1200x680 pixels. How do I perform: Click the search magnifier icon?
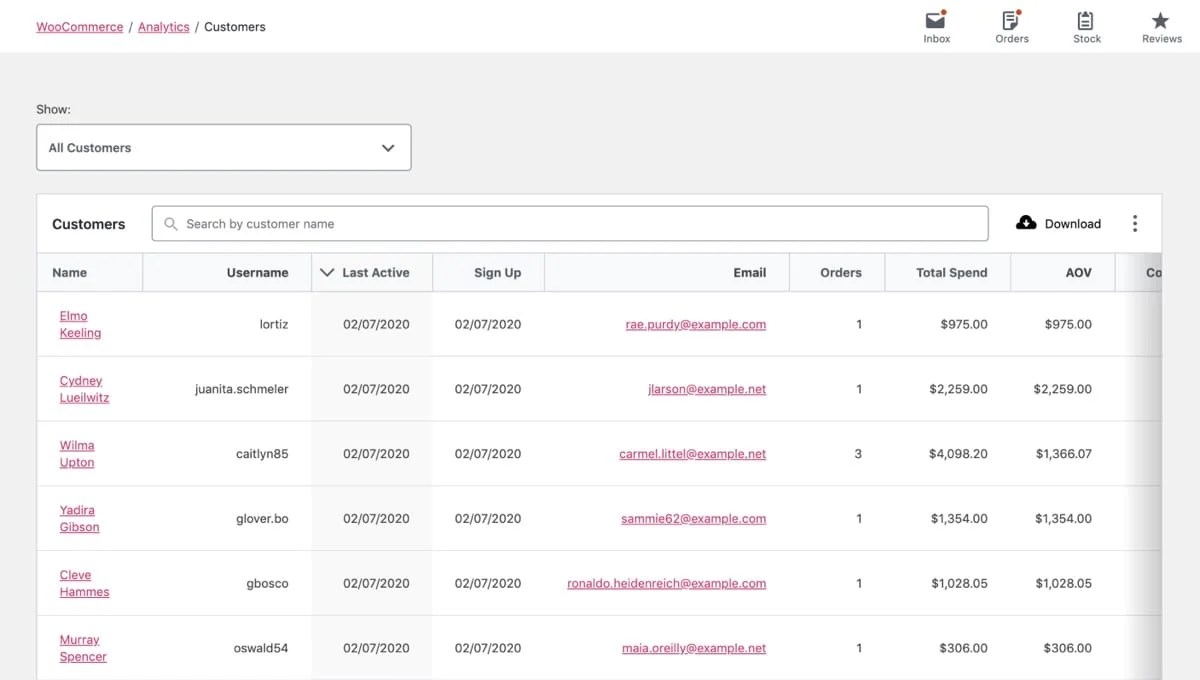point(172,223)
